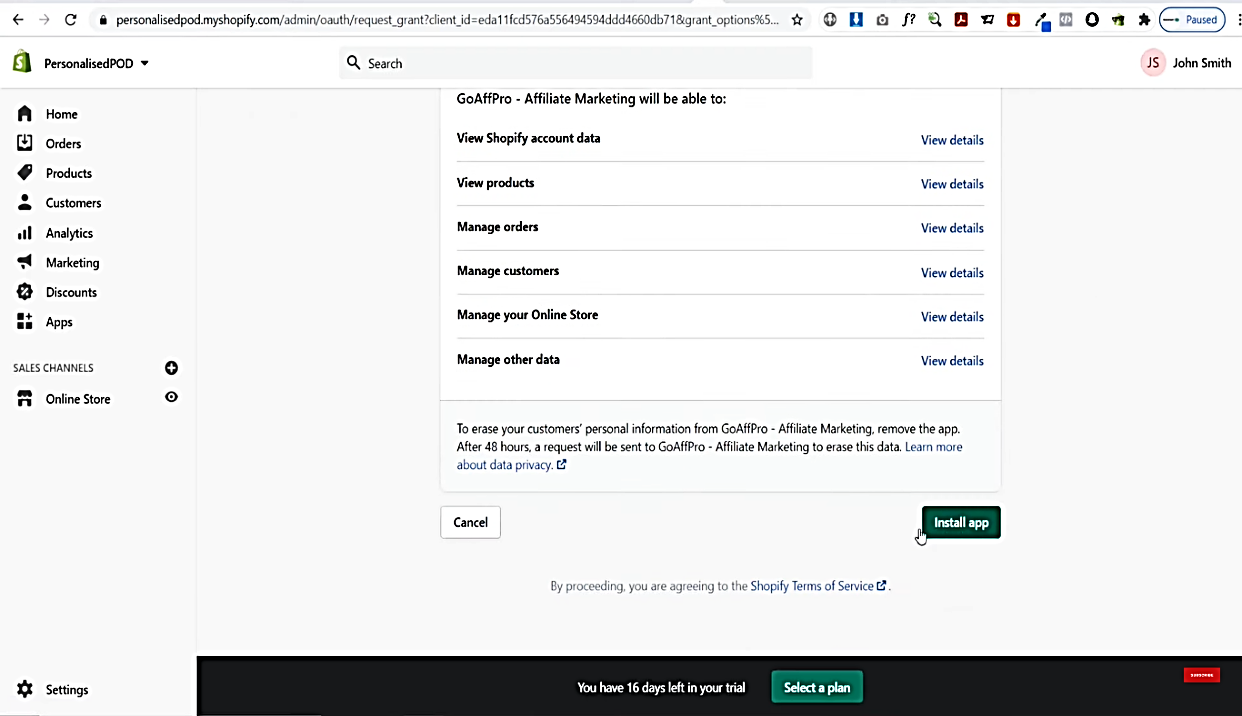Select 'View Shopify account data' text
Viewport: 1242px width, 716px height.
(528, 138)
